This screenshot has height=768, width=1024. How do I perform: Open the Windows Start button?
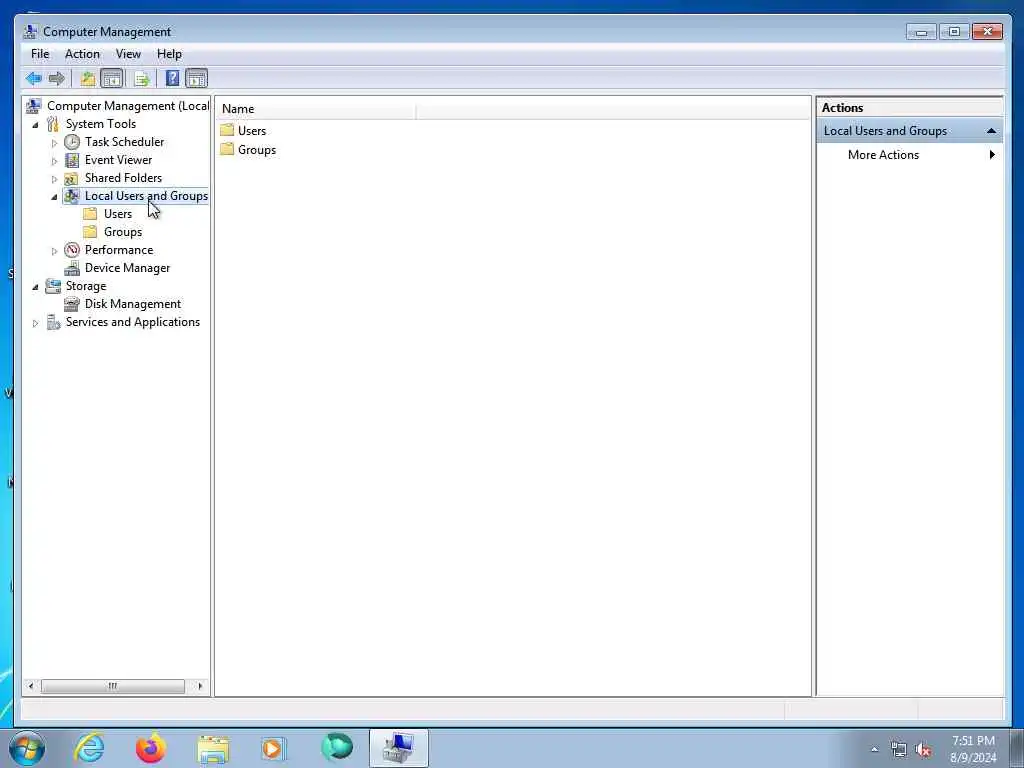27,748
